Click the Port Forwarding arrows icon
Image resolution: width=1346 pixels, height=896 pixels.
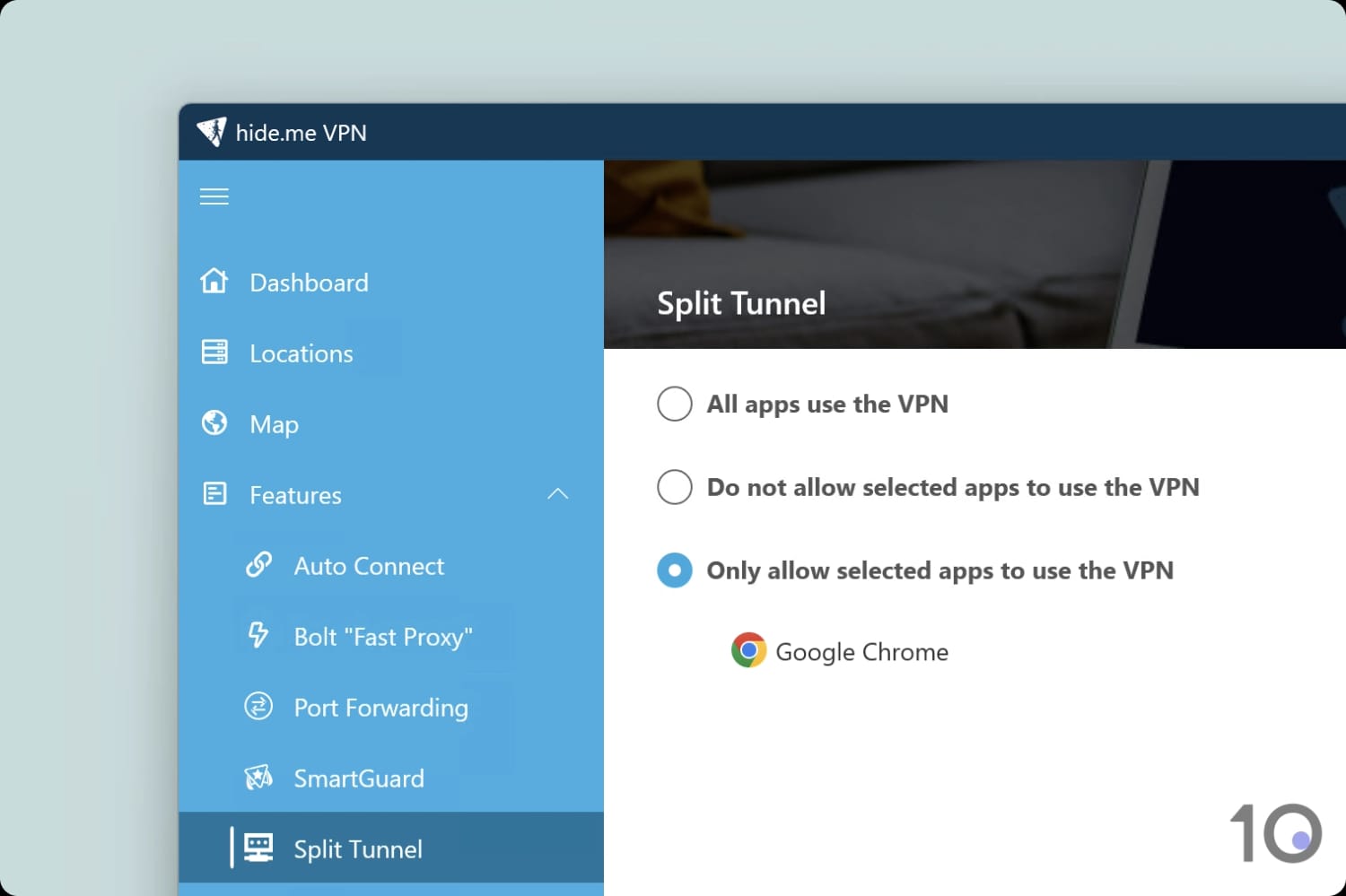[258, 707]
